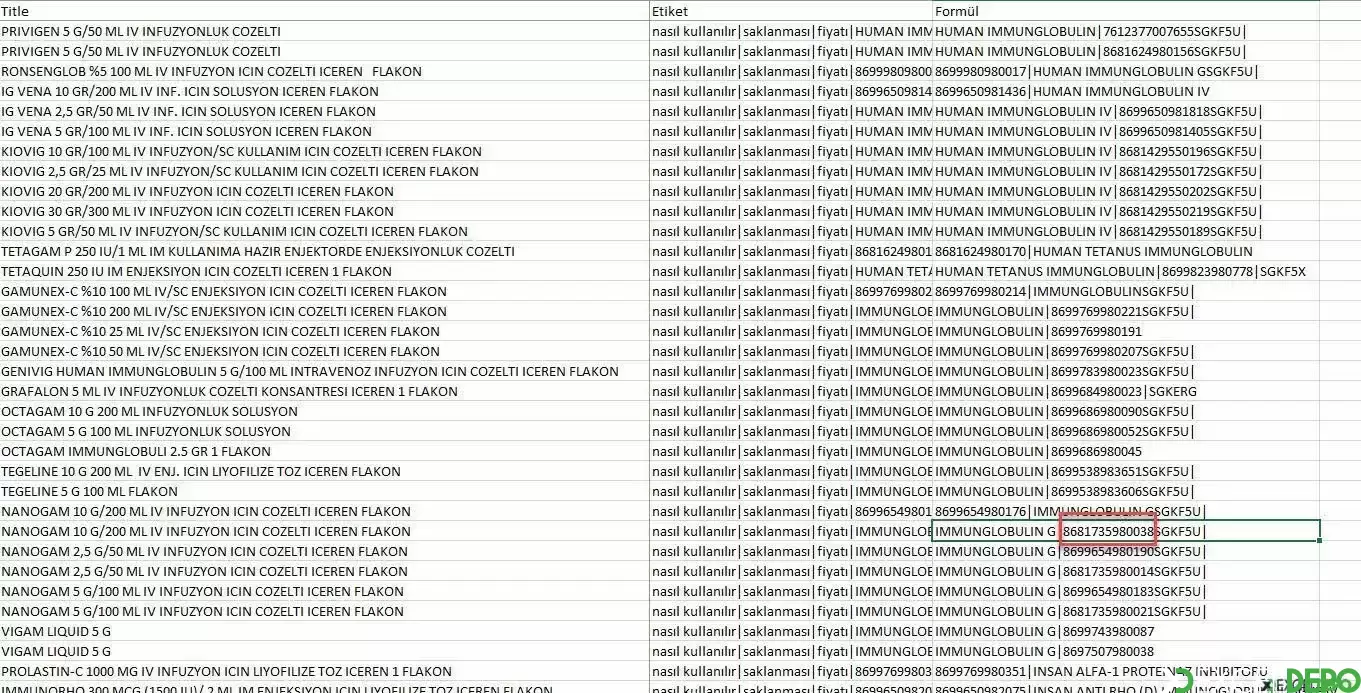Viewport: 1361px width, 693px height.
Task: Click the Etiket cell in the GENIVIG row
Action: pyautogui.click(x=791, y=371)
